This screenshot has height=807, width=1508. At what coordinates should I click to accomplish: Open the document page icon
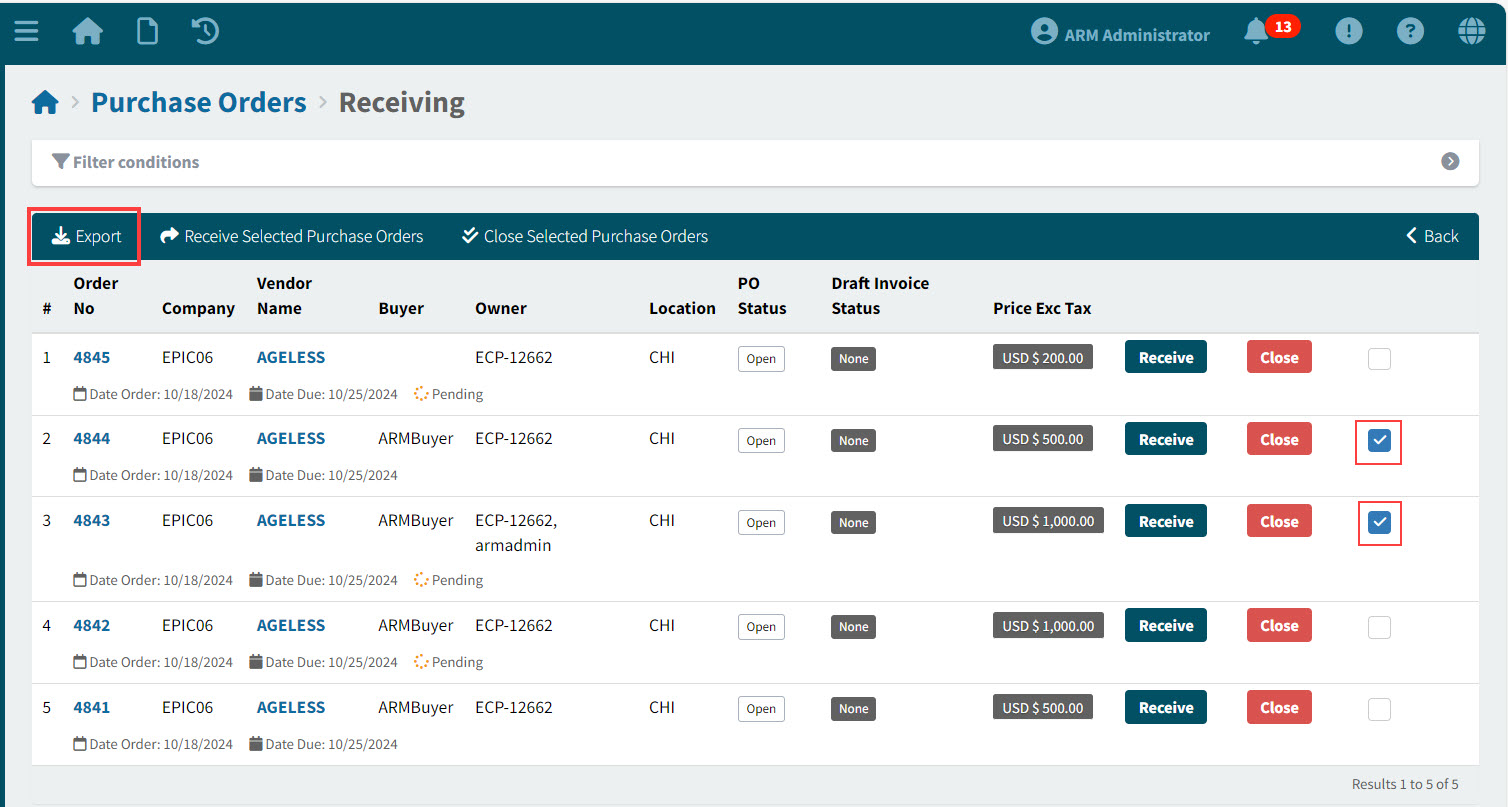tap(147, 32)
